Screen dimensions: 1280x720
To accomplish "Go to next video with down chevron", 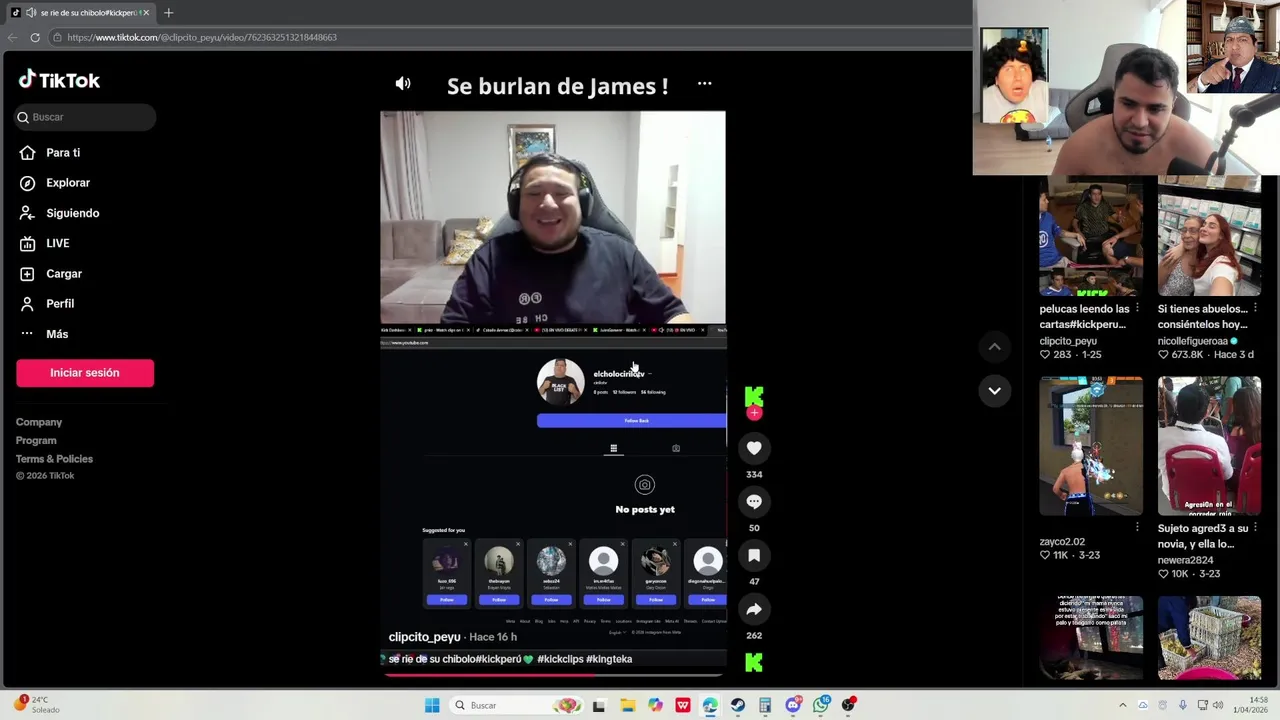I will pyautogui.click(x=994, y=391).
